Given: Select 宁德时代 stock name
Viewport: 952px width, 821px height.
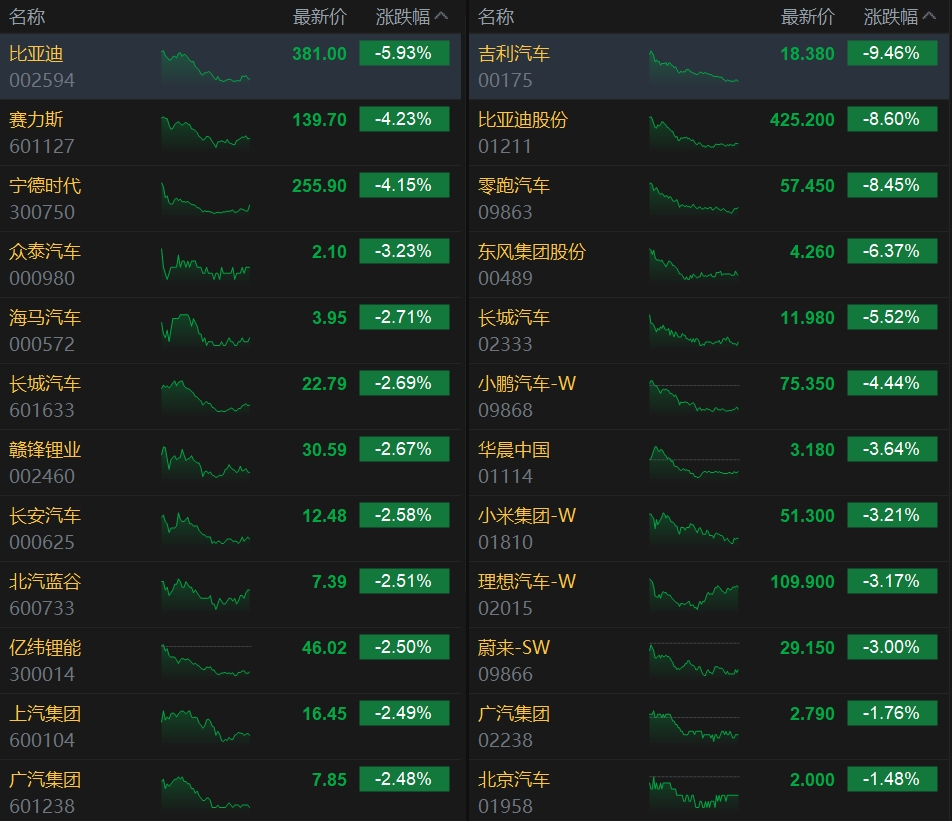Looking at the screenshot, I should (45, 186).
